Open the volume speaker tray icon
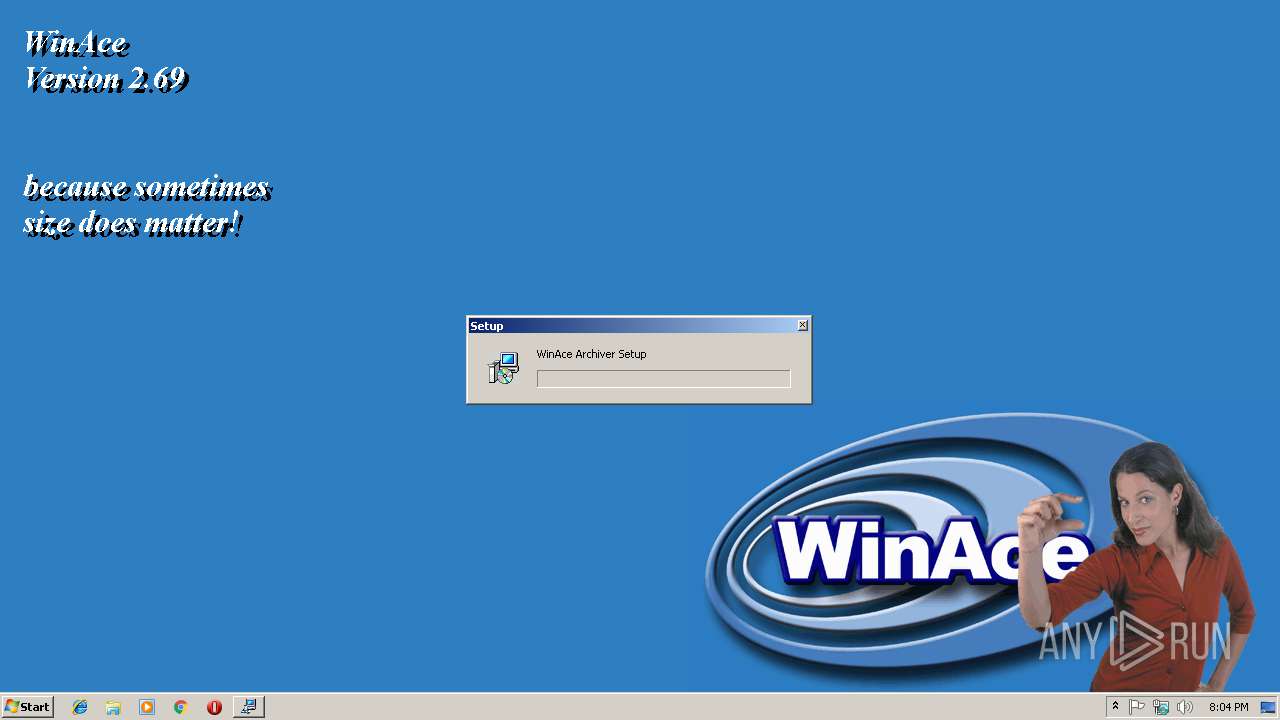Image resolution: width=1280 pixels, height=720 pixels. click(1185, 707)
